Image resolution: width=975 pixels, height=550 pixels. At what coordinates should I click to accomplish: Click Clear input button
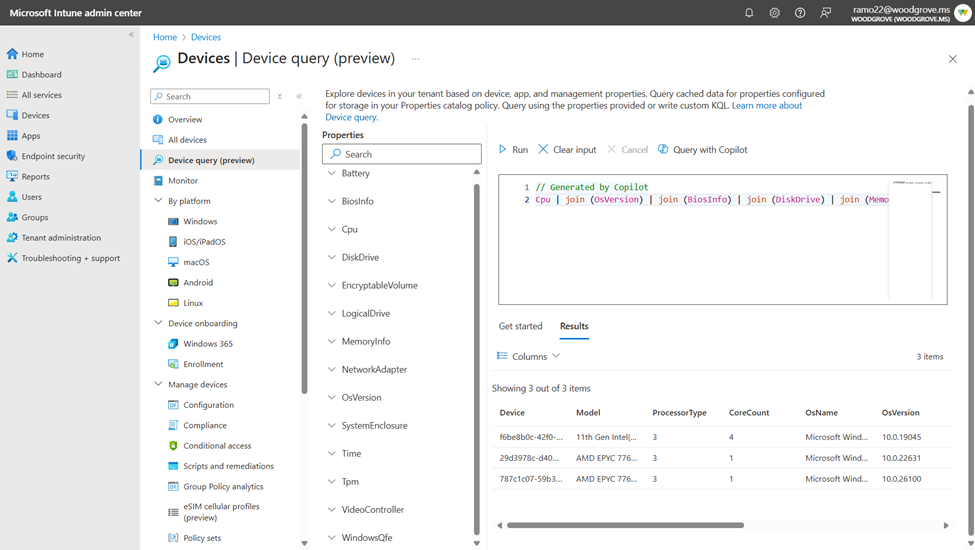coord(567,150)
